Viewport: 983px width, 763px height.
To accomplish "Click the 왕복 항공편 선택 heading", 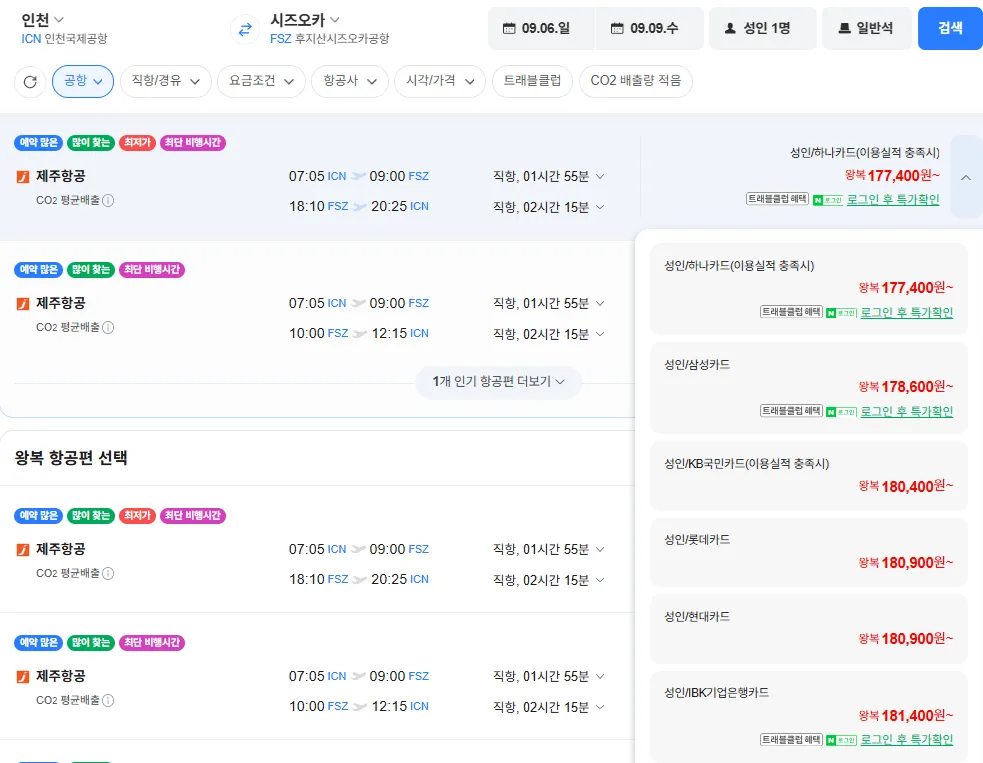I will [71, 458].
